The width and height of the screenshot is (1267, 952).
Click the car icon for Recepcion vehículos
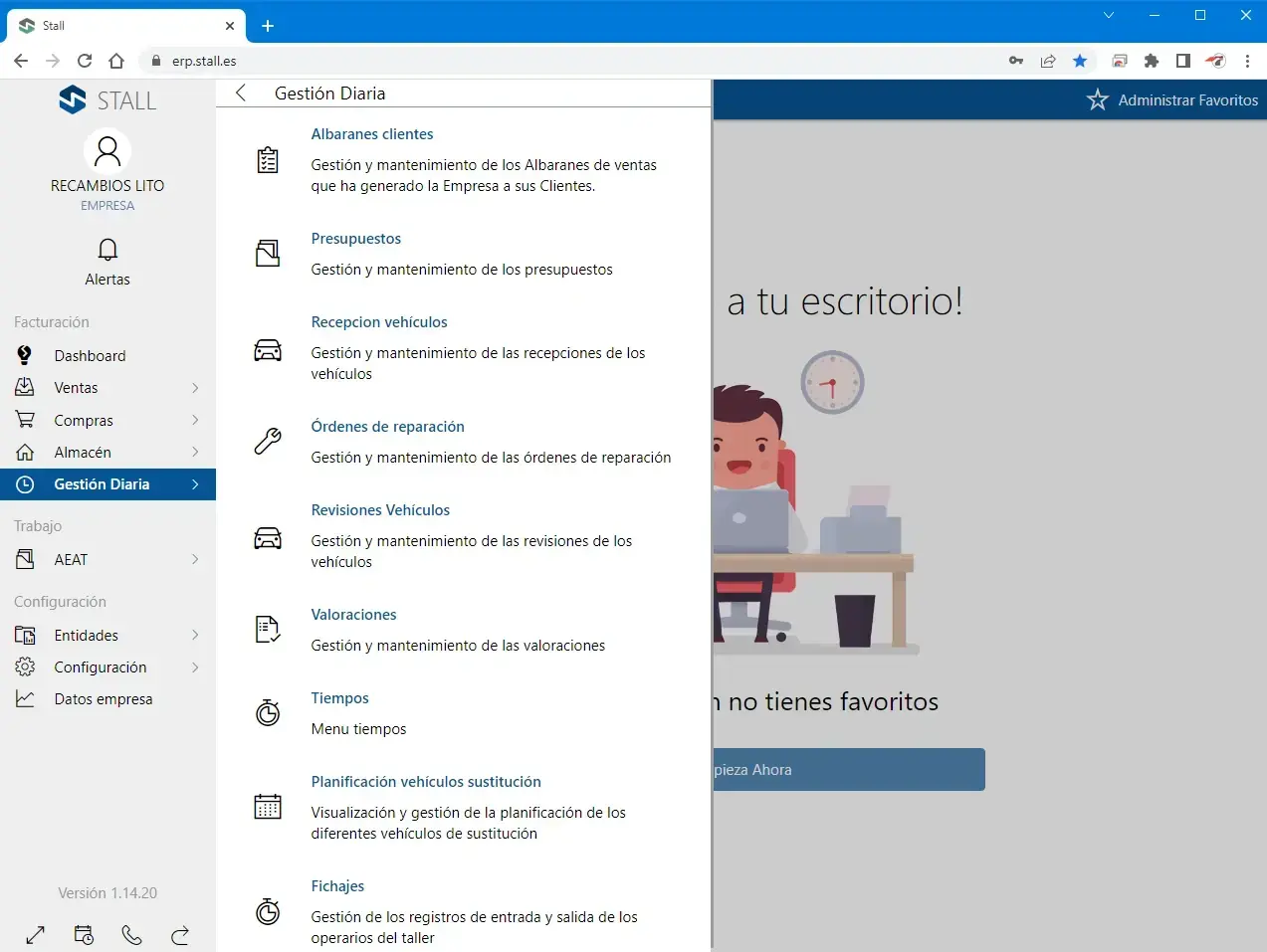pos(268,350)
